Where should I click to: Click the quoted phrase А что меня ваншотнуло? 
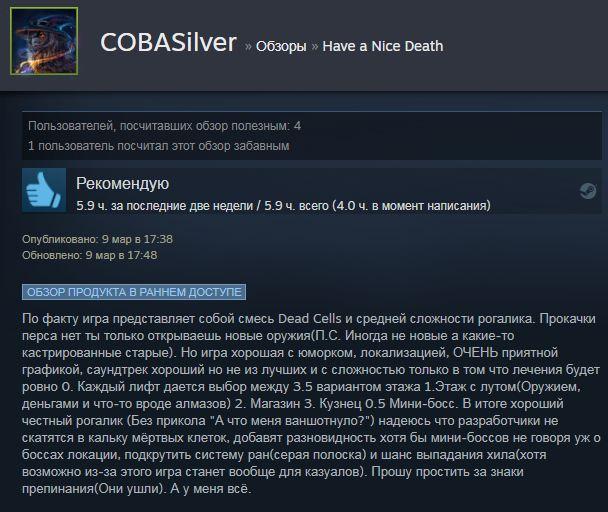click(x=289, y=421)
